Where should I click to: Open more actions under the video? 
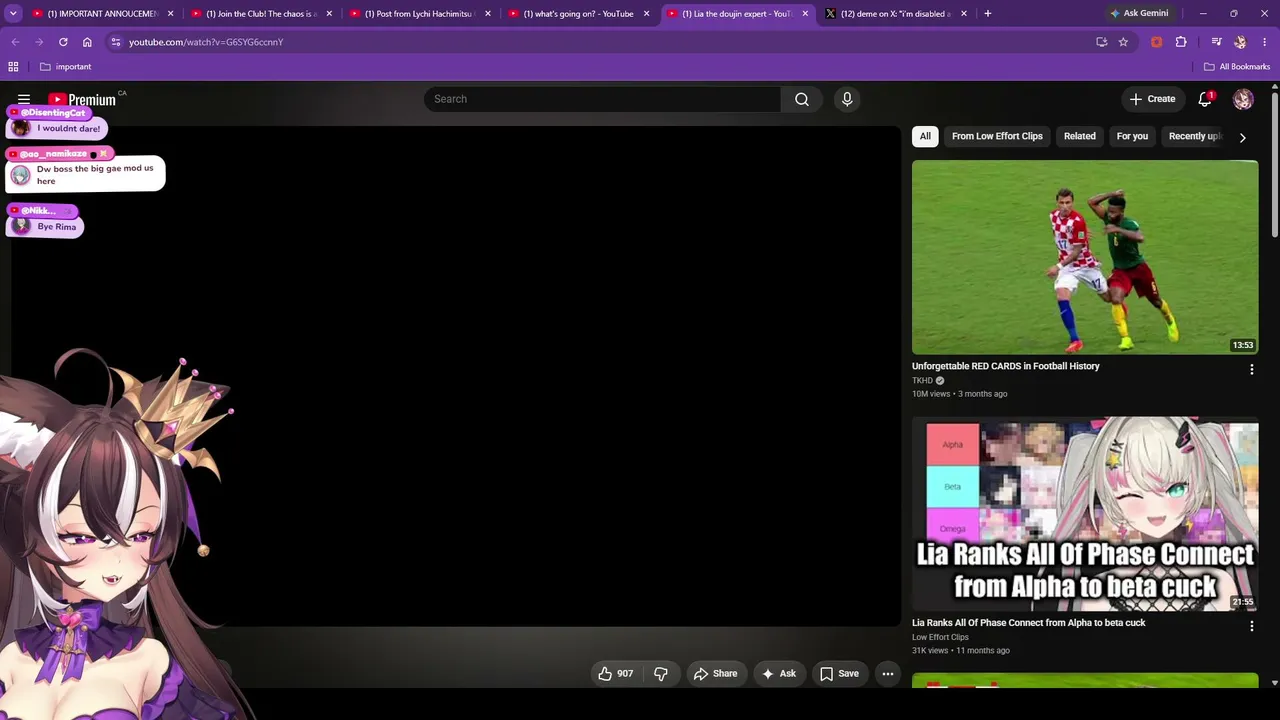(x=887, y=674)
